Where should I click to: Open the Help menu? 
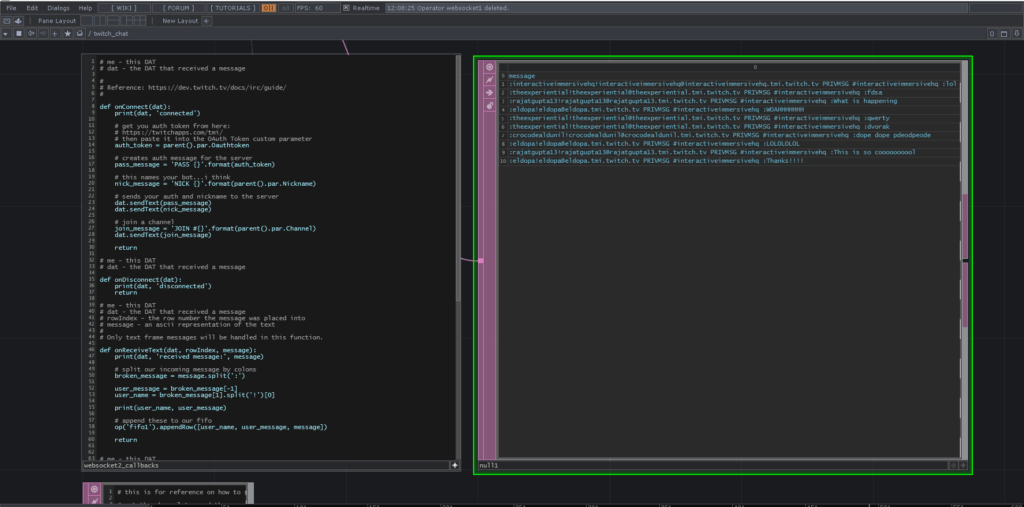click(85, 8)
